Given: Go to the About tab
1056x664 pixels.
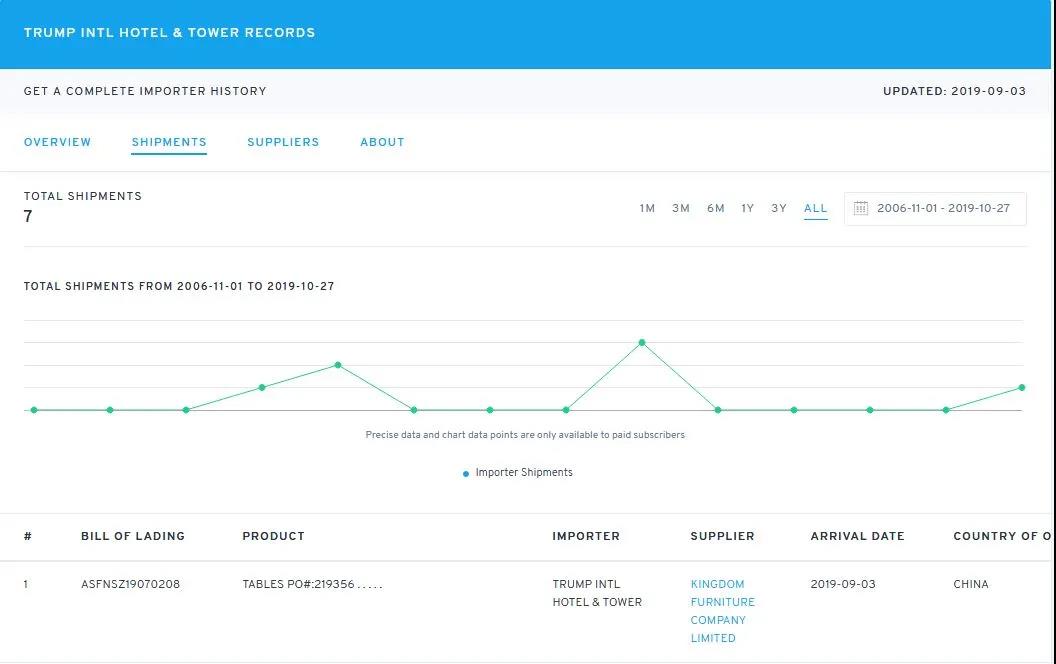Looking at the screenshot, I should click(382, 142).
